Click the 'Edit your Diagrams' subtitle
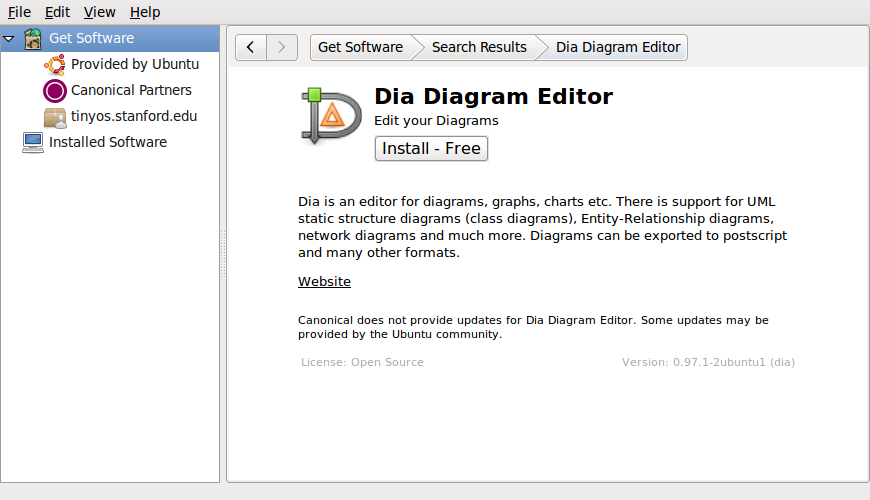The image size is (870, 500). pyautogui.click(x=436, y=121)
